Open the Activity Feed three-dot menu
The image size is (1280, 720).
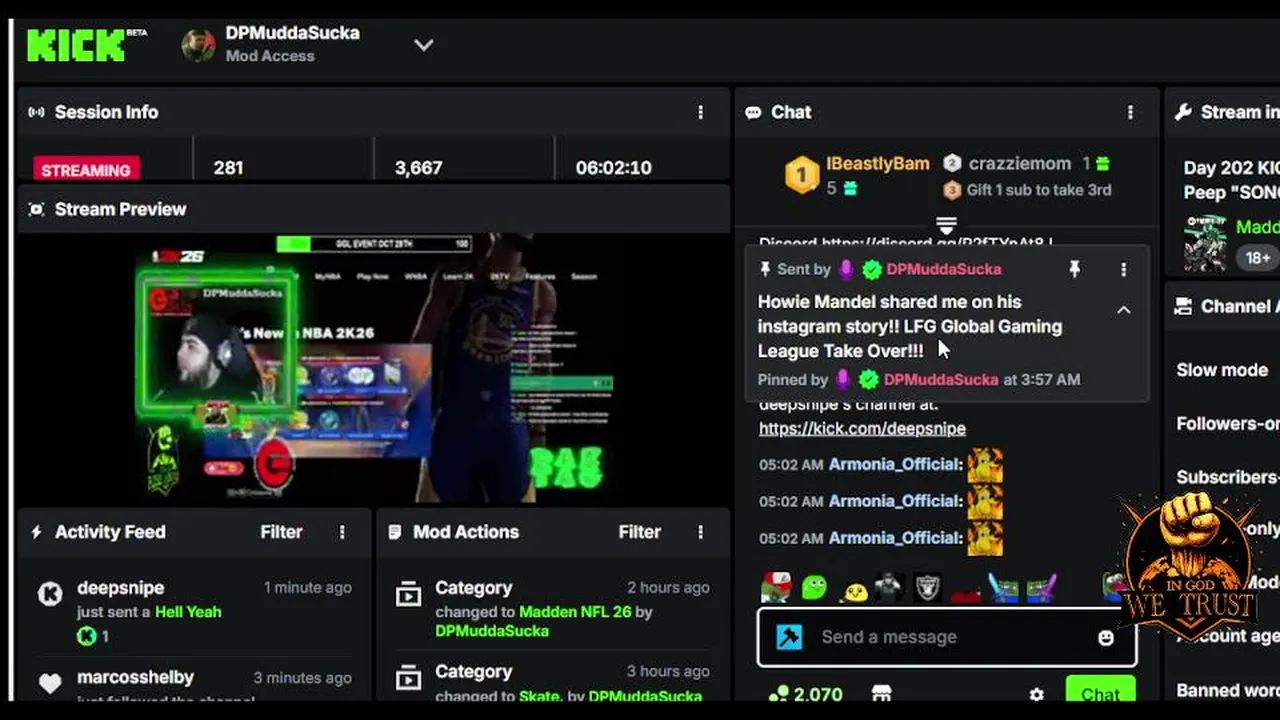coord(342,532)
